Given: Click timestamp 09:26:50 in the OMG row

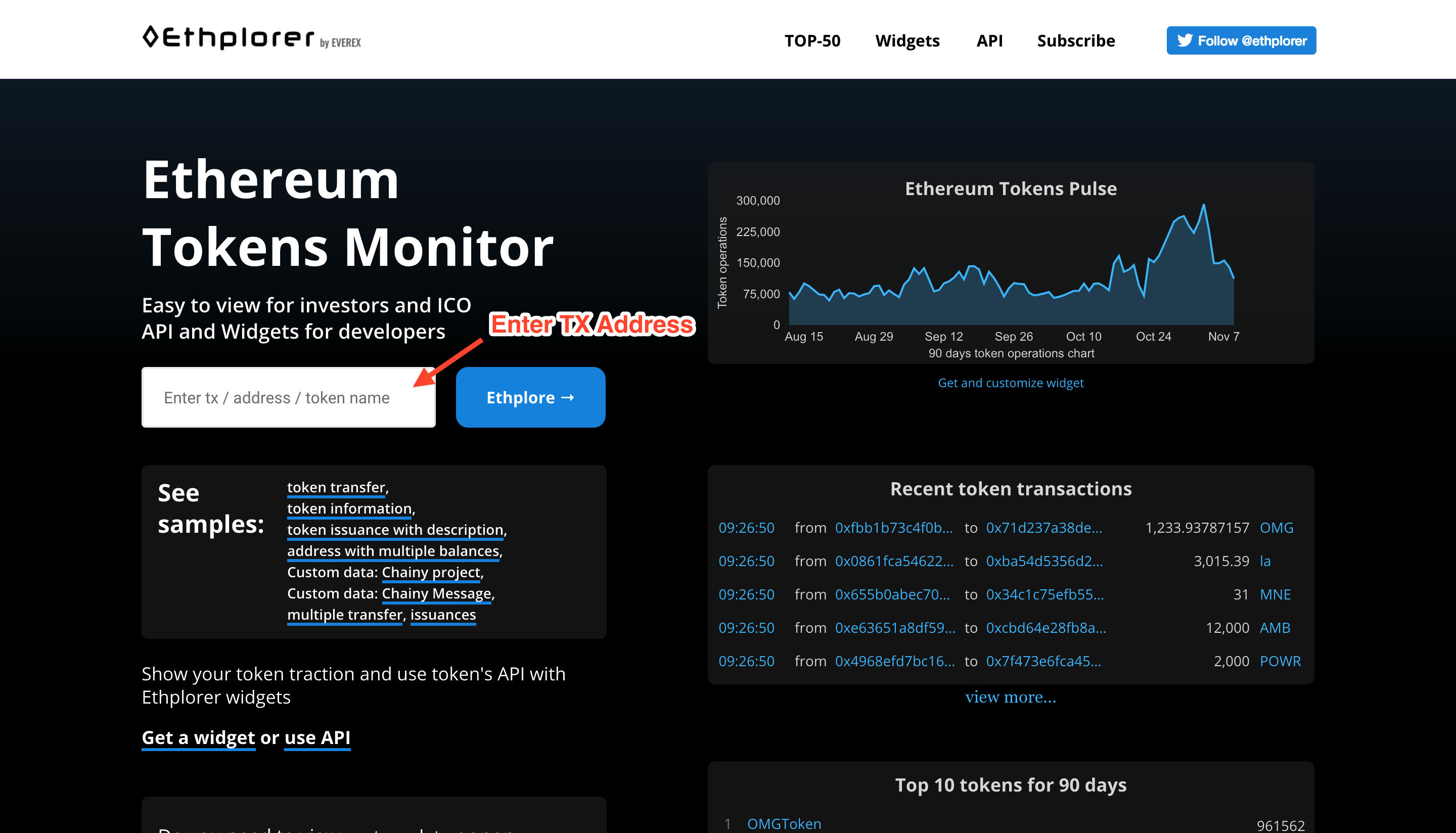Looking at the screenshot, I should pyautogui.click(x=746, y=528).
